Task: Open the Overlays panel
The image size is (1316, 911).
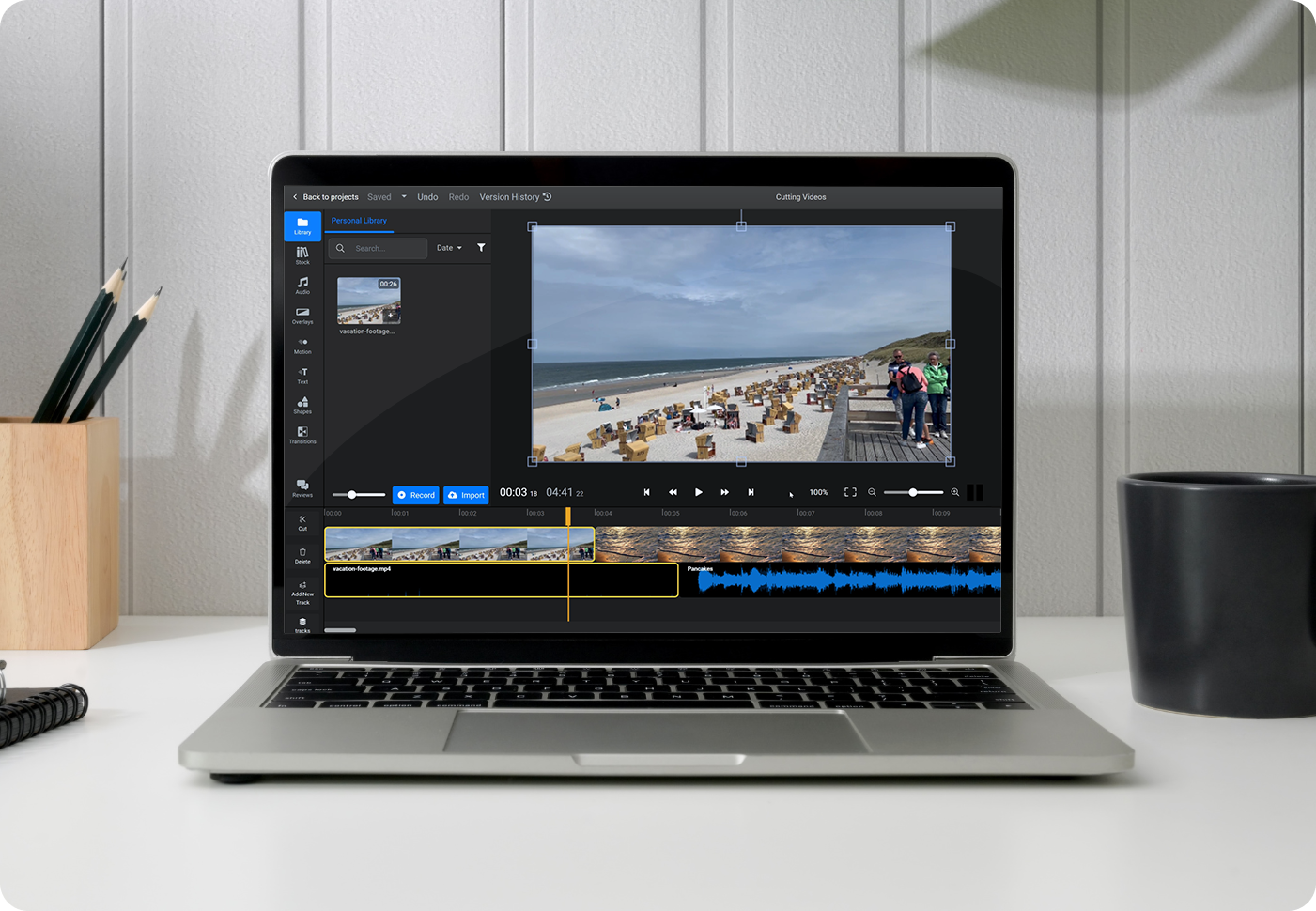Action: pyautogui.click(x=302, y=317)
